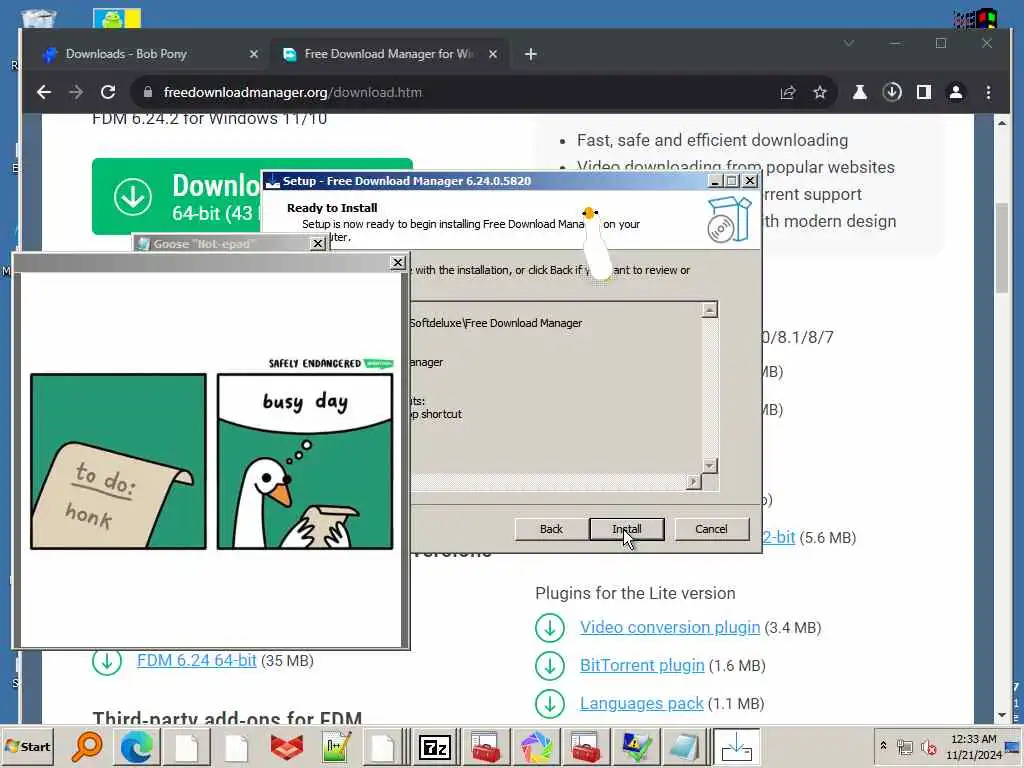Toggle the browser side panel
1024x768 pixels.
(x=924, y=93)
